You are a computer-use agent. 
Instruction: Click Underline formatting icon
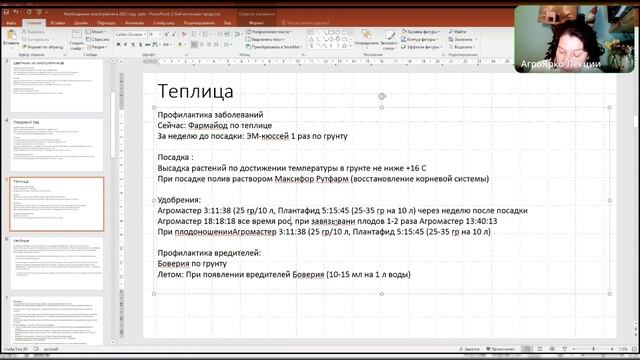[132, 44]
